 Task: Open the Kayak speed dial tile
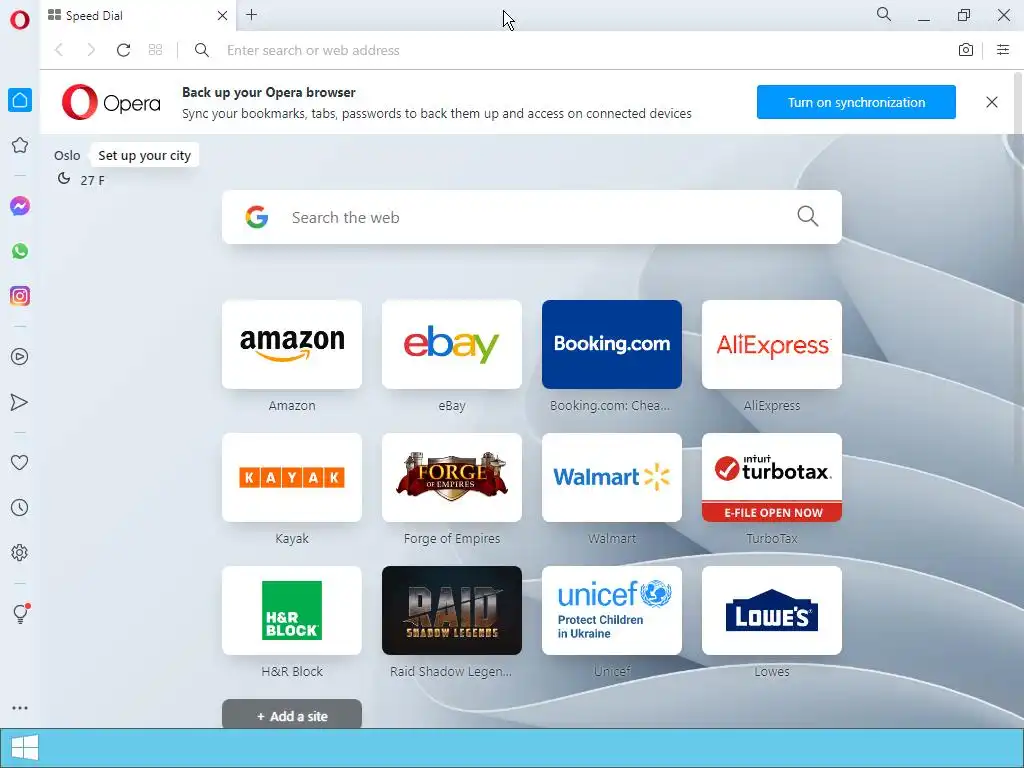[292, 477]
